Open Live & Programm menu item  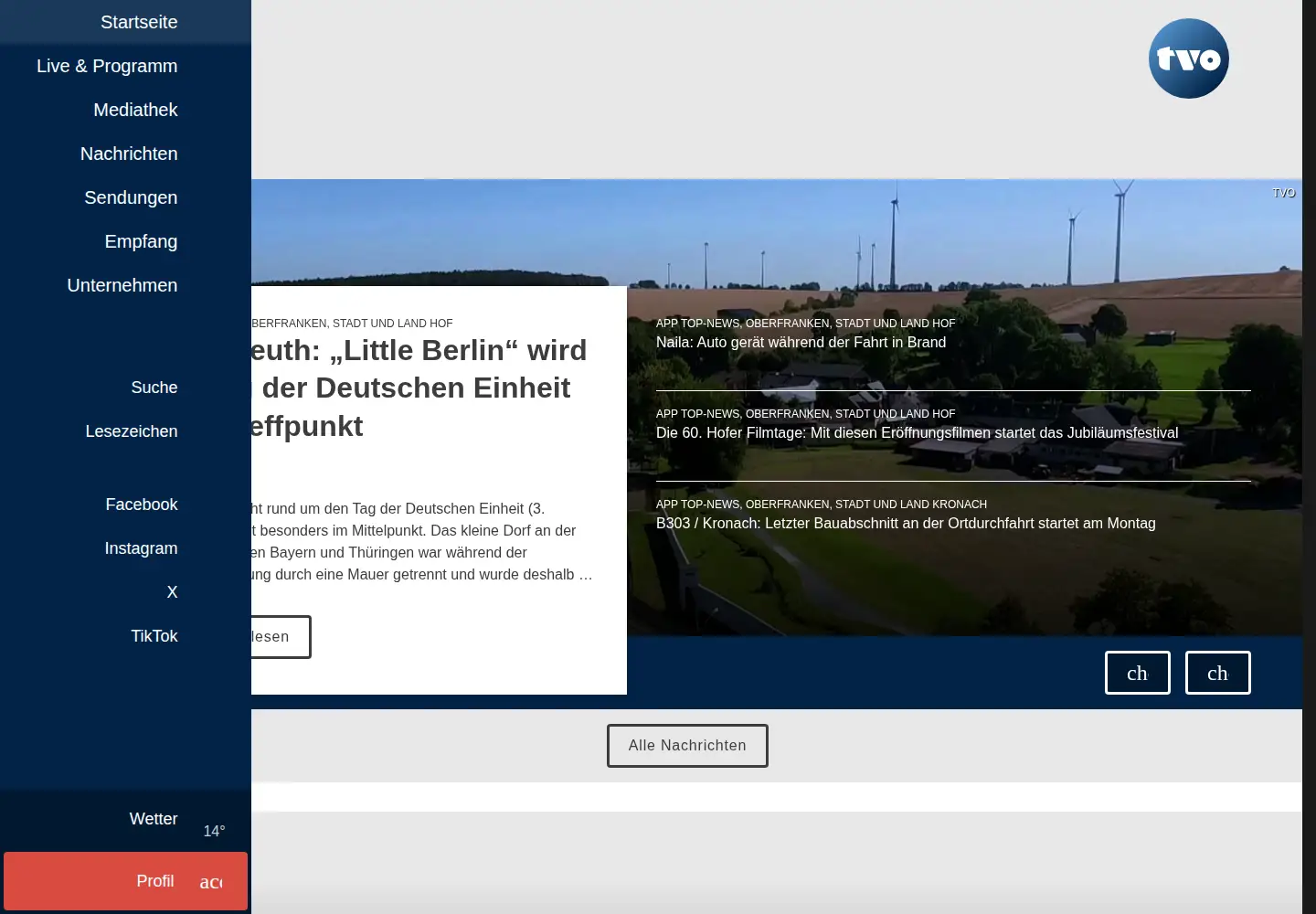[x=125, y=66]
